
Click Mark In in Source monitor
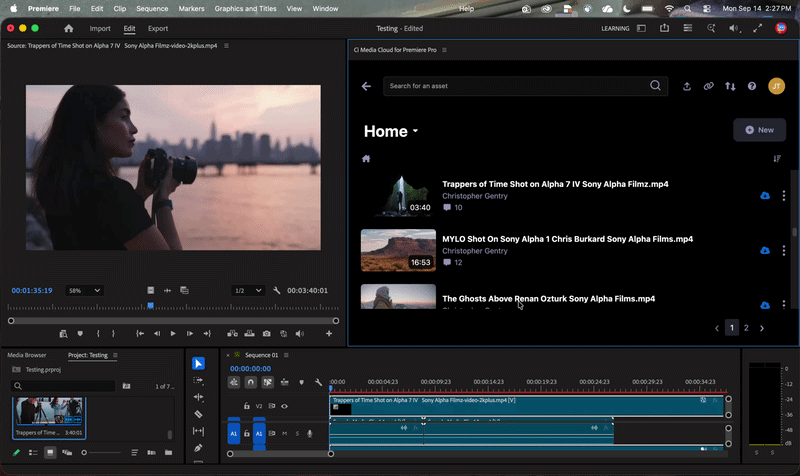tap(98, 334)
